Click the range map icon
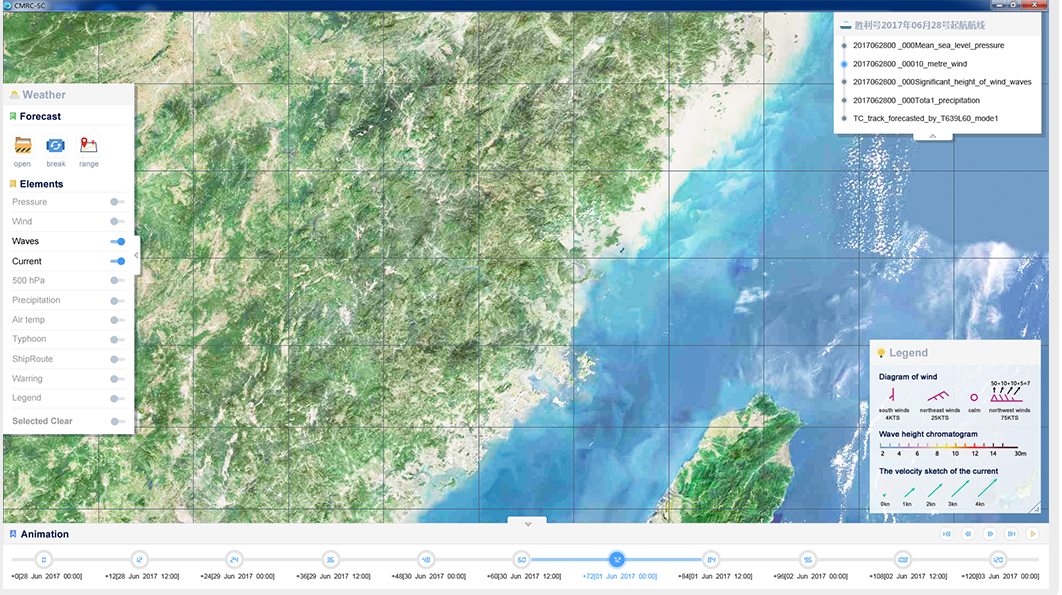This screenshot has width=1062, height=595. [89, 146]
